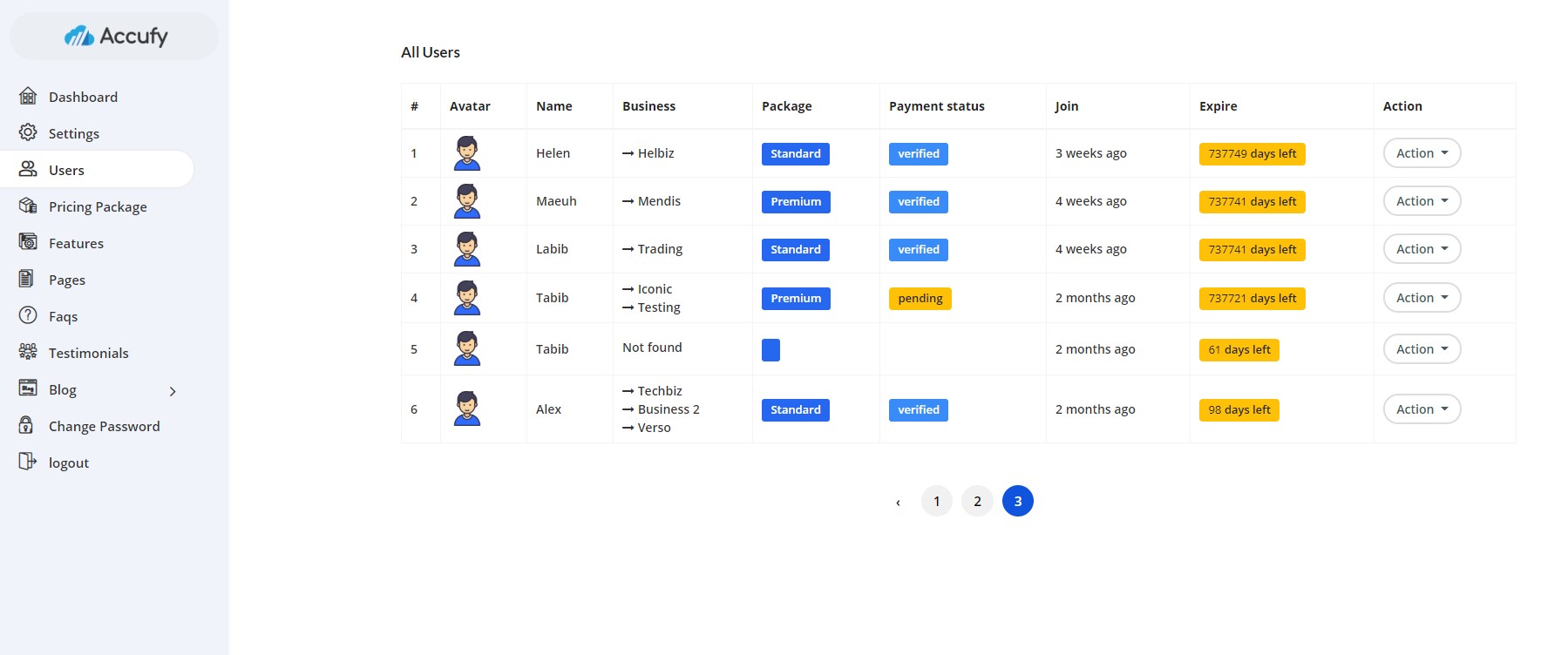Open the Pages menu item

point(67,280)
